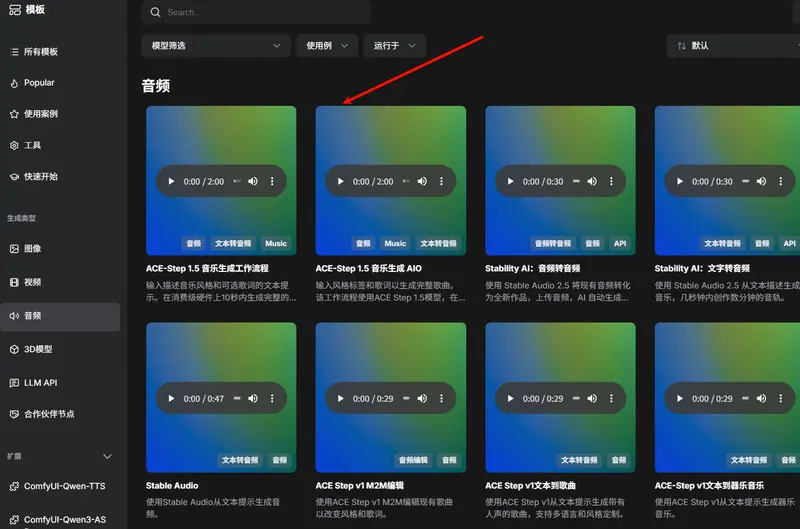Play the ACE-Step 1.5 音乐生成工作流程 audio preview
The height and width of the screenshot is (529, 800).
(171, 181)
